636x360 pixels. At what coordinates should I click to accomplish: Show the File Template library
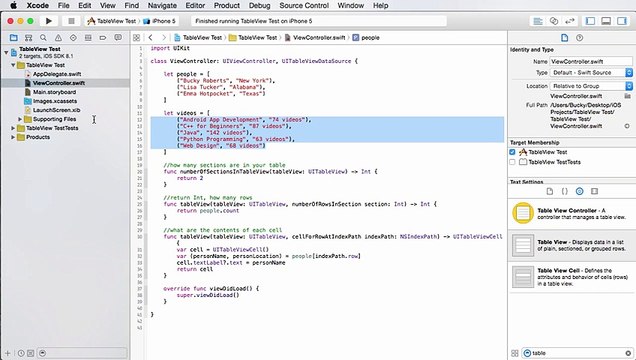coord(550,191)
